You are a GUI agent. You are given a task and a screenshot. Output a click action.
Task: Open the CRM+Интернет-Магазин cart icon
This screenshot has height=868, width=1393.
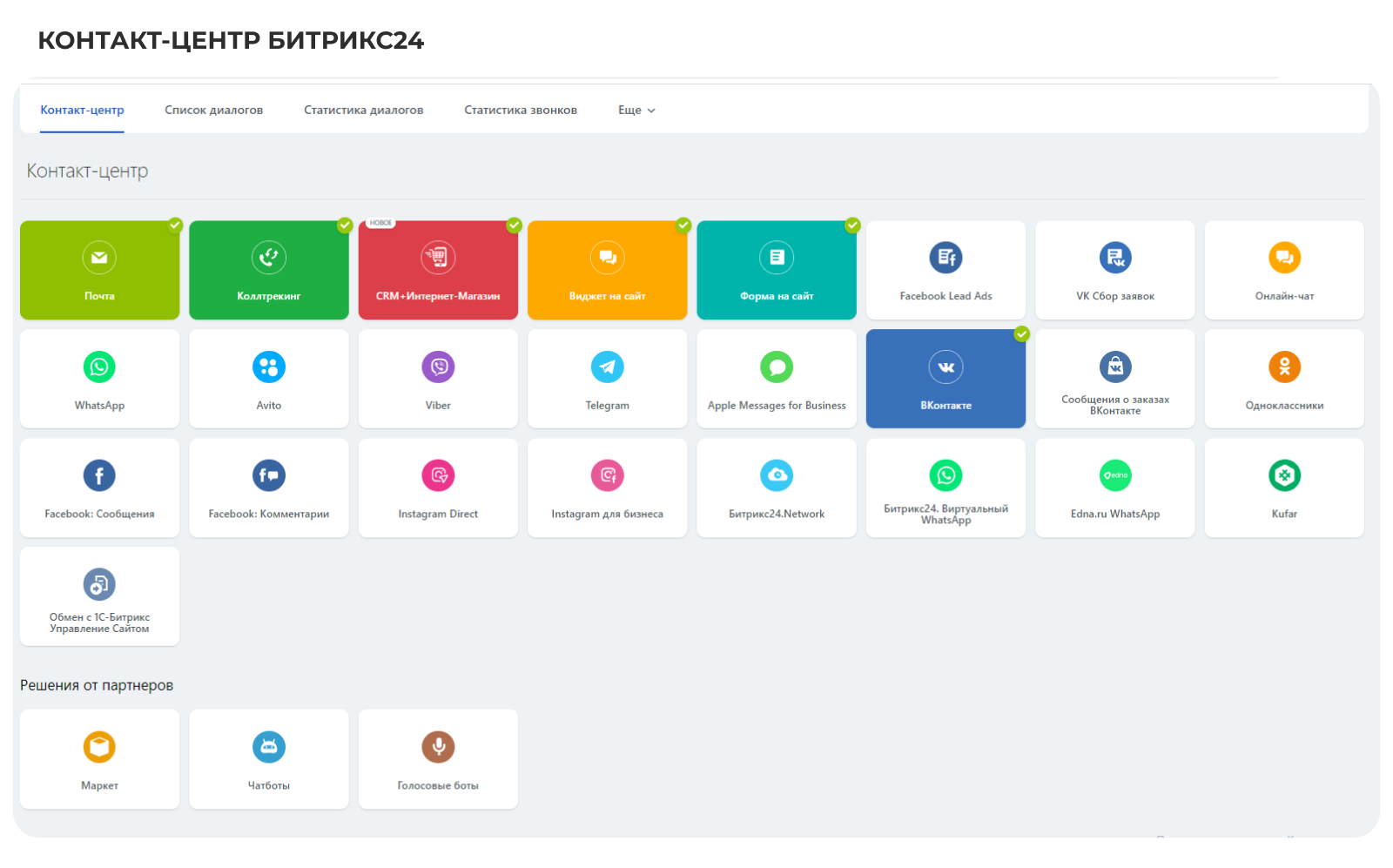coord(438,258)
